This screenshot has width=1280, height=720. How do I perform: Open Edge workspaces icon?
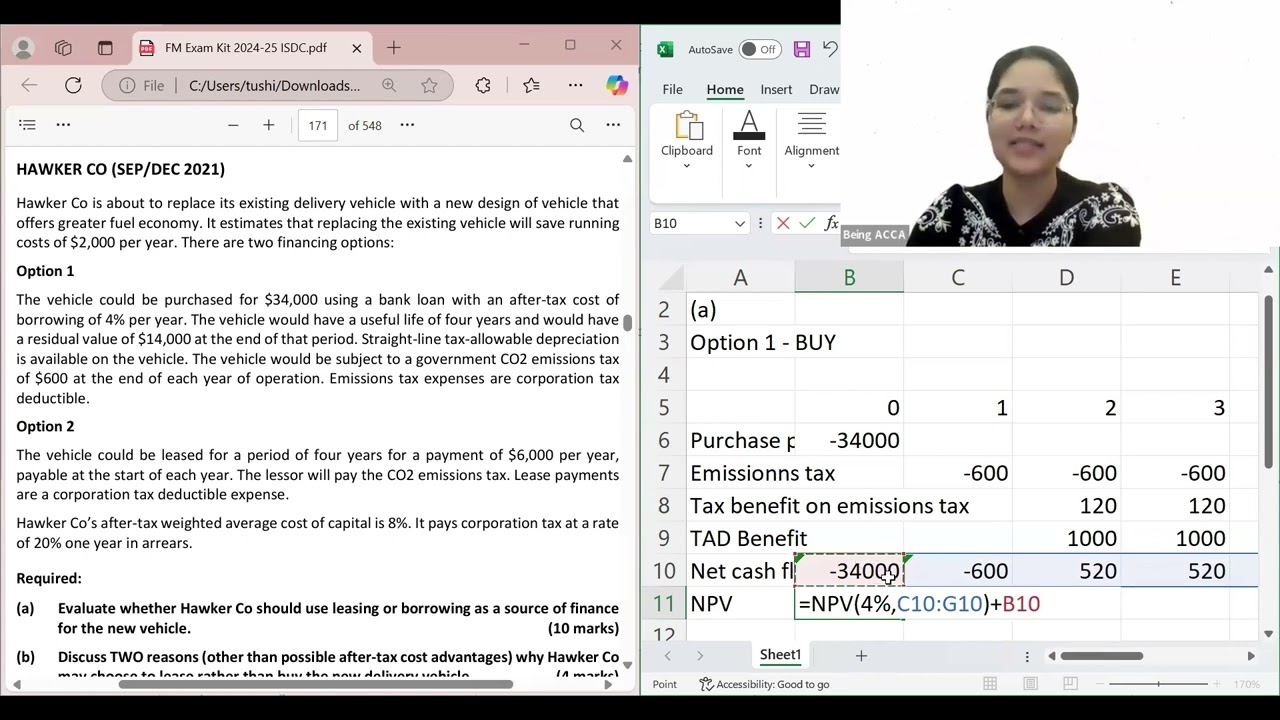pyautogui.click(x=63, y=48)
